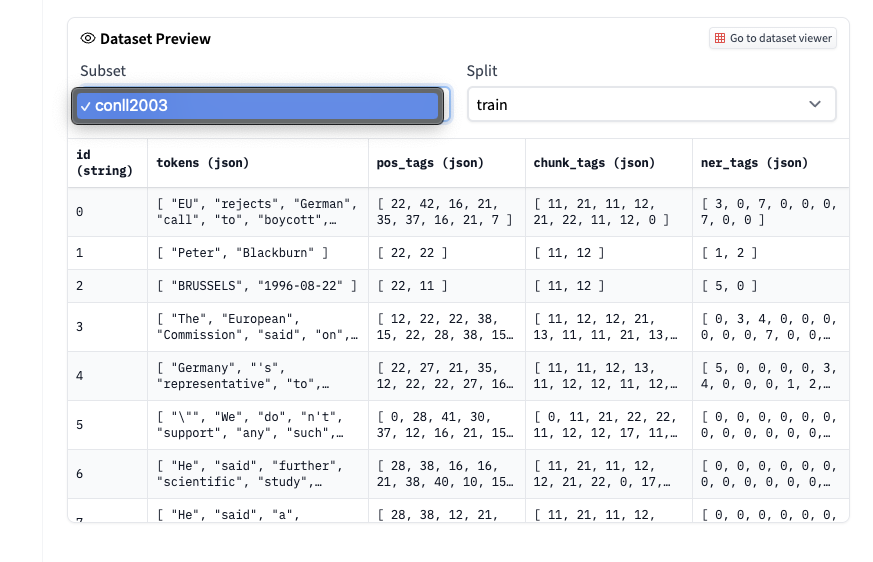Click the Split dropdown chevron arrow
This screenshot has width=873, height=562.
click(x=815, y=104)
